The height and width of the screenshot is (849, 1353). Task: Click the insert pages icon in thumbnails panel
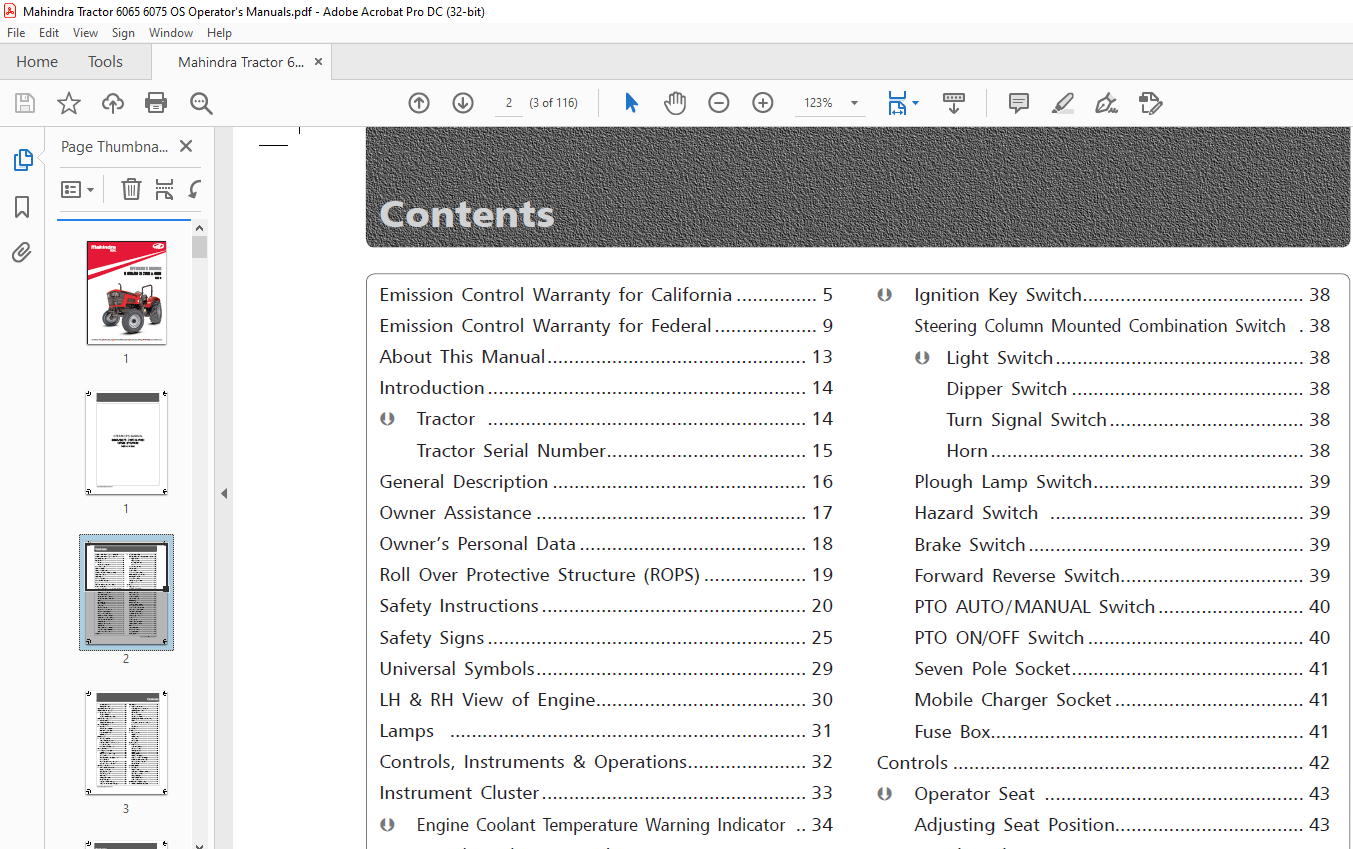coord(165,189)
